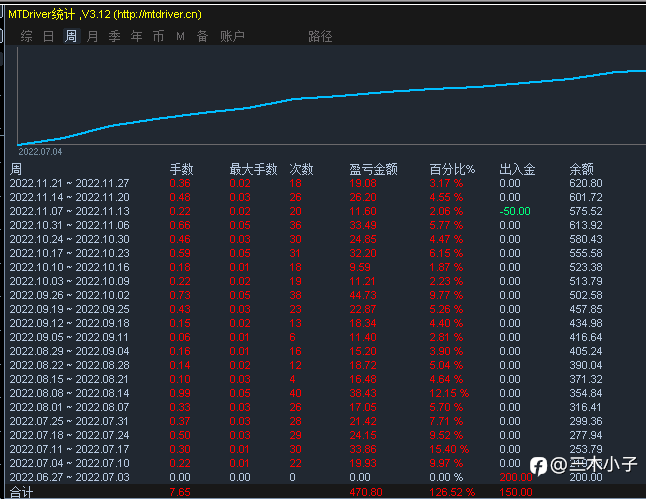Click the 9.77 % percentage value
Viewport: 646px width, 499px height.
pyautogui.click(x=446, y=295)
